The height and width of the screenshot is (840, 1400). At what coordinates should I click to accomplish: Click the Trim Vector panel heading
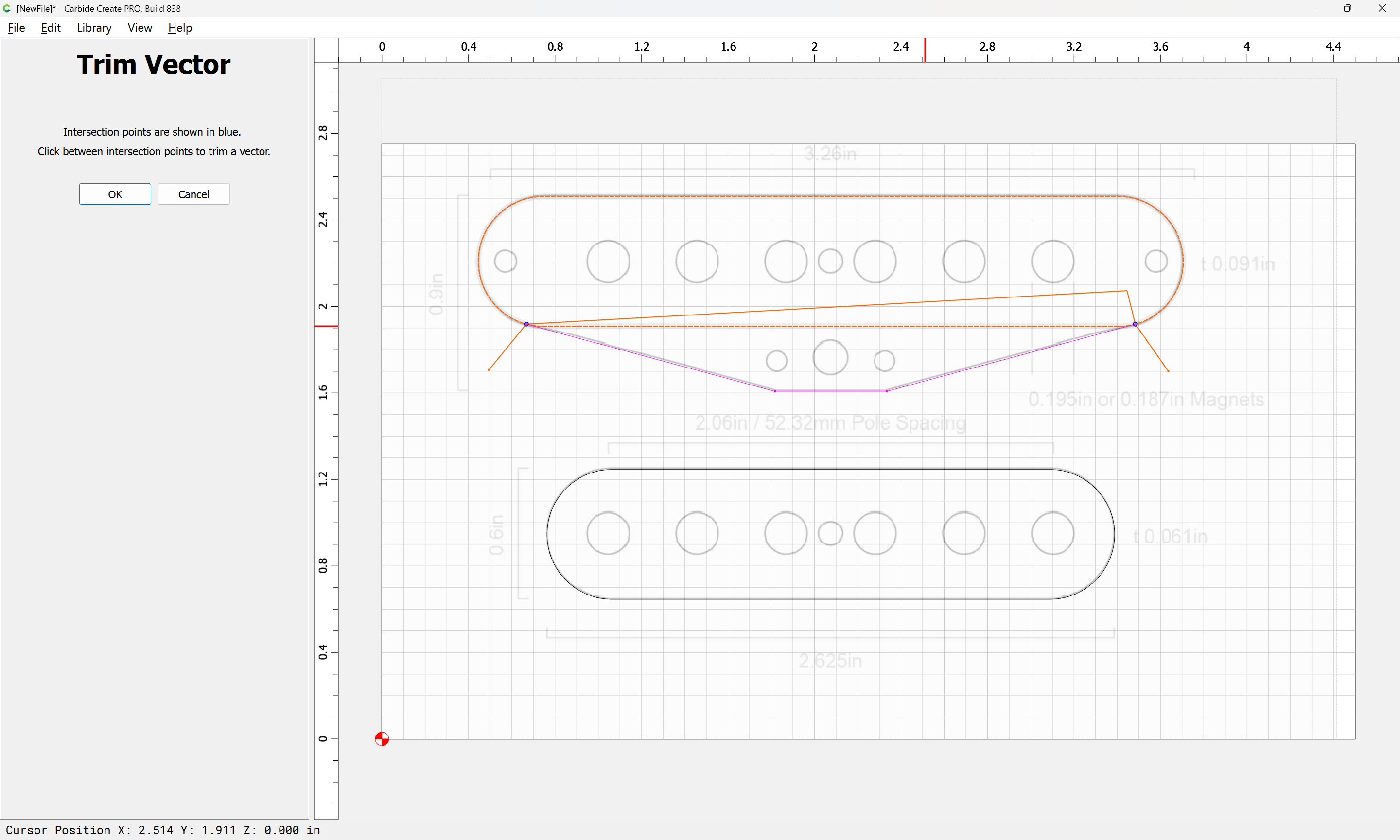tap(153, 65)
